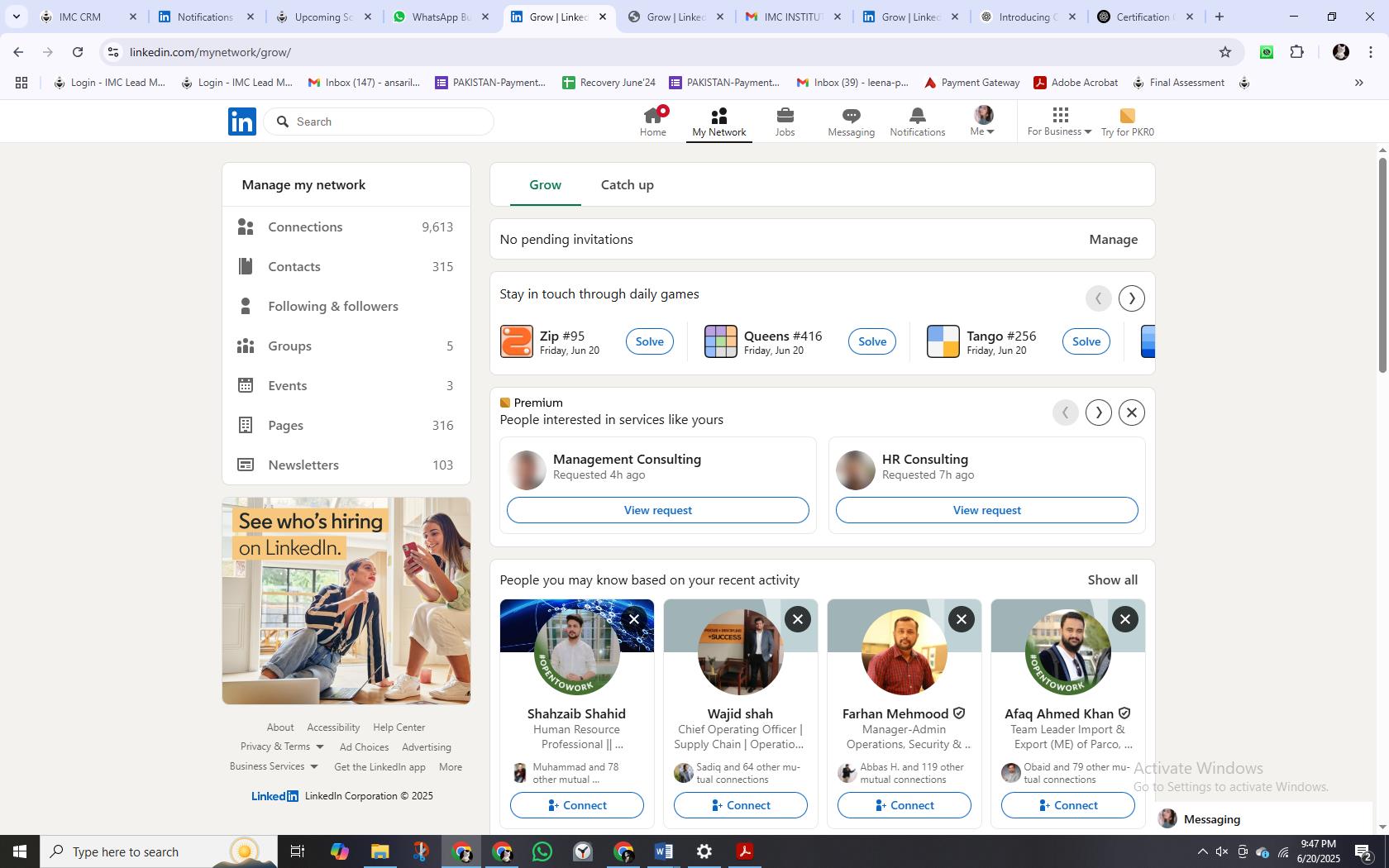Image resolution: width=1389 pixels, height=868 pixels.
Task: Open Word from the taskbar
Action: pyautogui.click(x=664, y=851)
